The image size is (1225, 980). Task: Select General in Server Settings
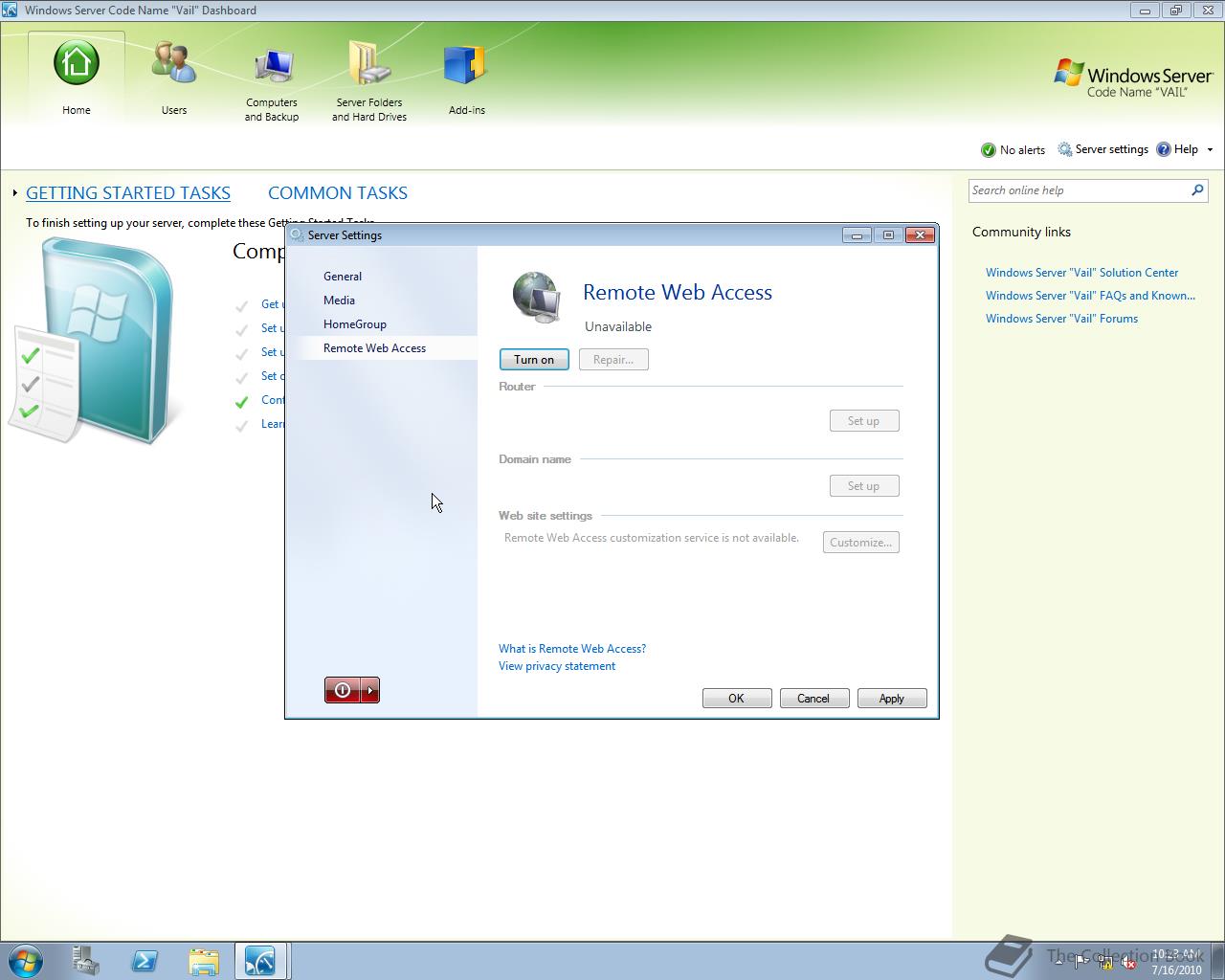[343, 277]
